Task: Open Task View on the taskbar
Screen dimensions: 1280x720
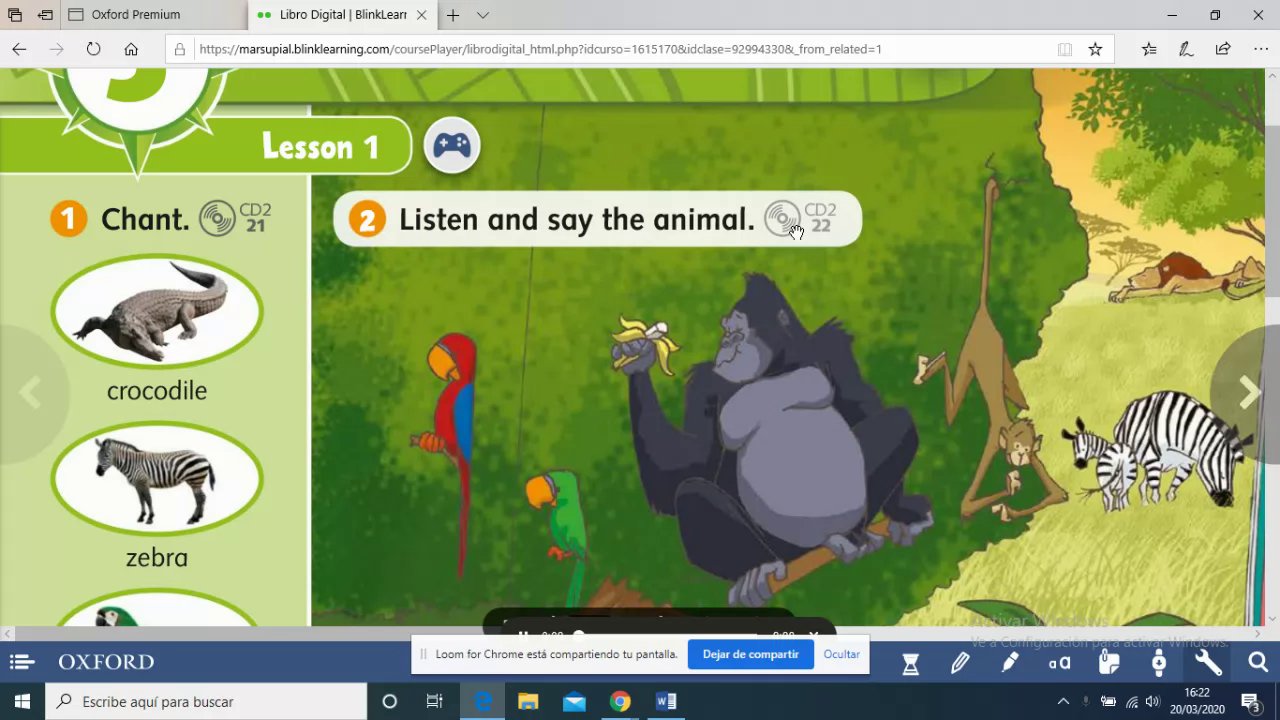Action: coord(434,702)
